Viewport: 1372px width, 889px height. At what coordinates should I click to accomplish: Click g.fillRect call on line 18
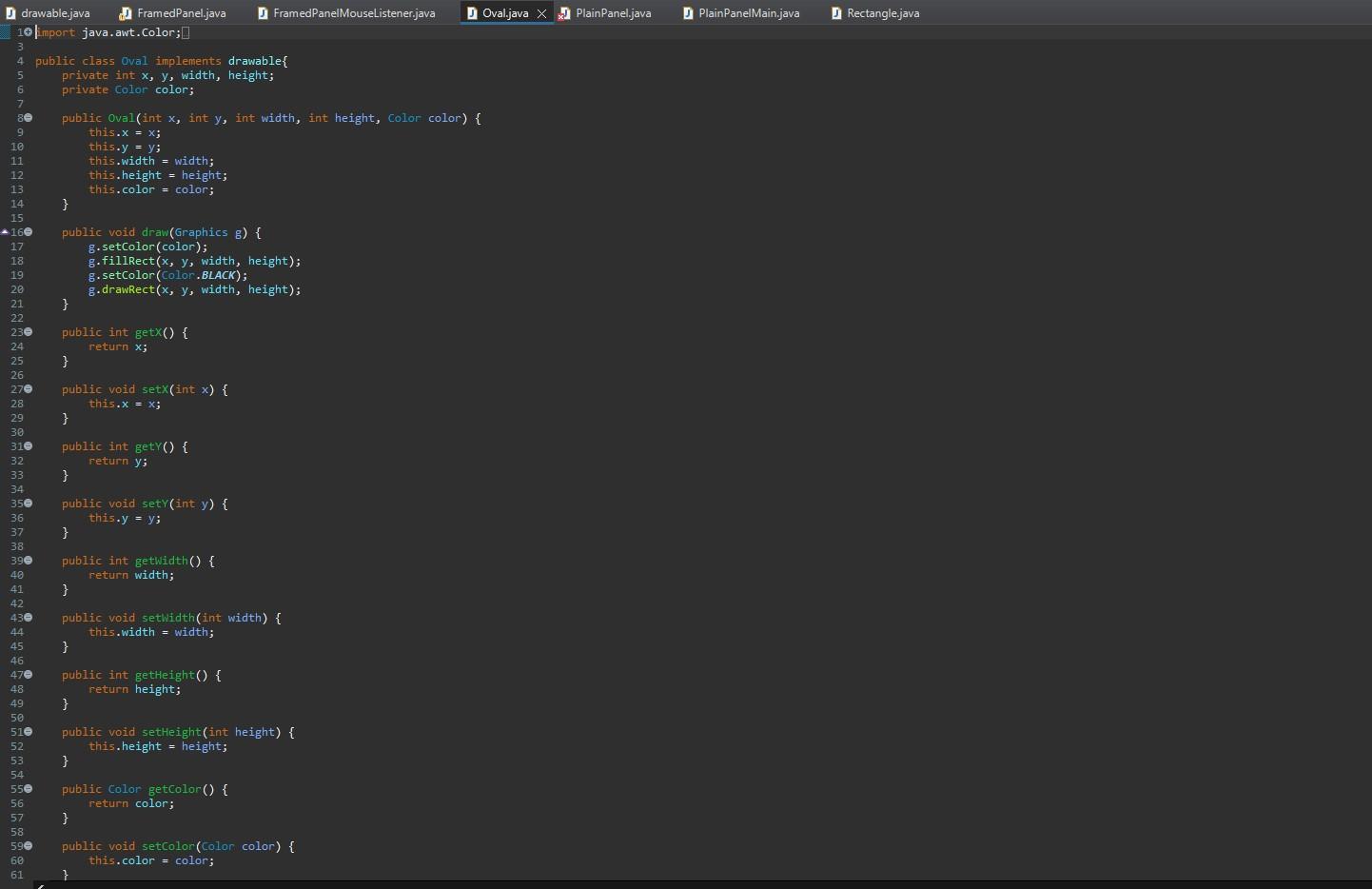click(194, 261)
